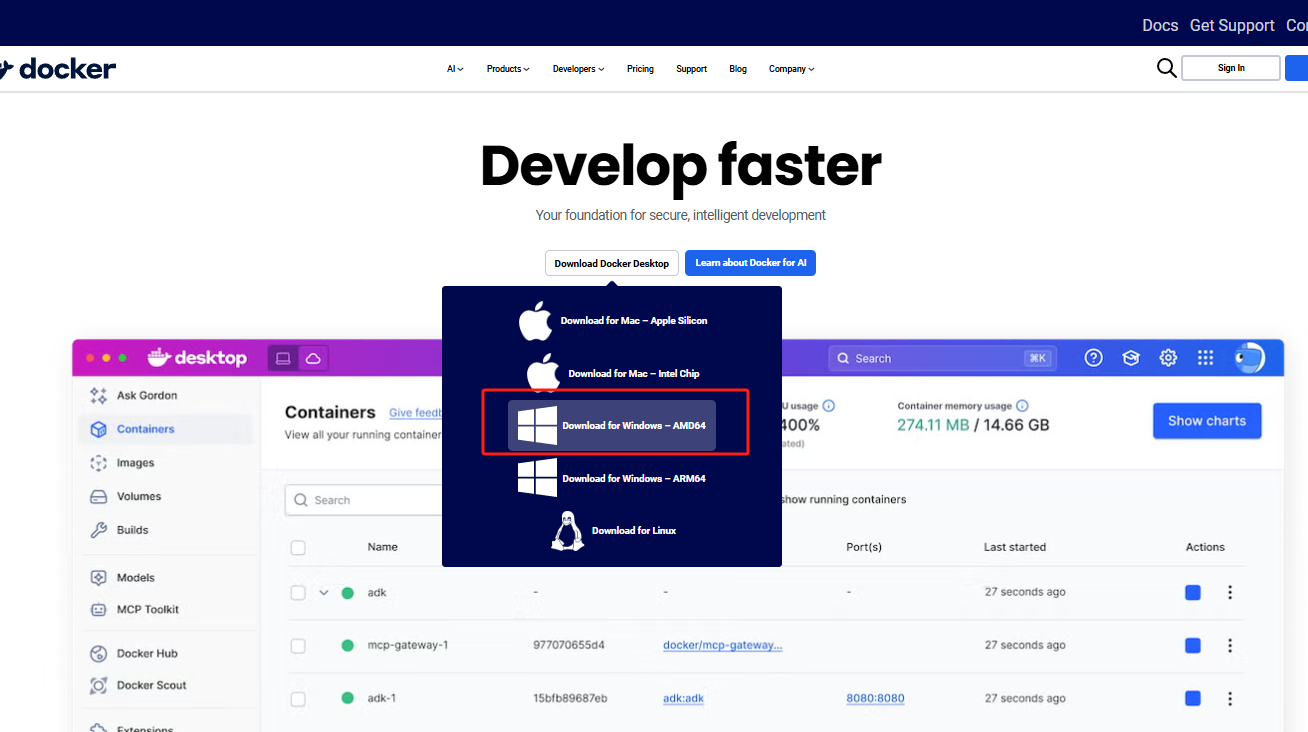Click the Apple logo for Apple Silicon download
The width and height of the screenshot is (1308, 732).
[536, 321]
